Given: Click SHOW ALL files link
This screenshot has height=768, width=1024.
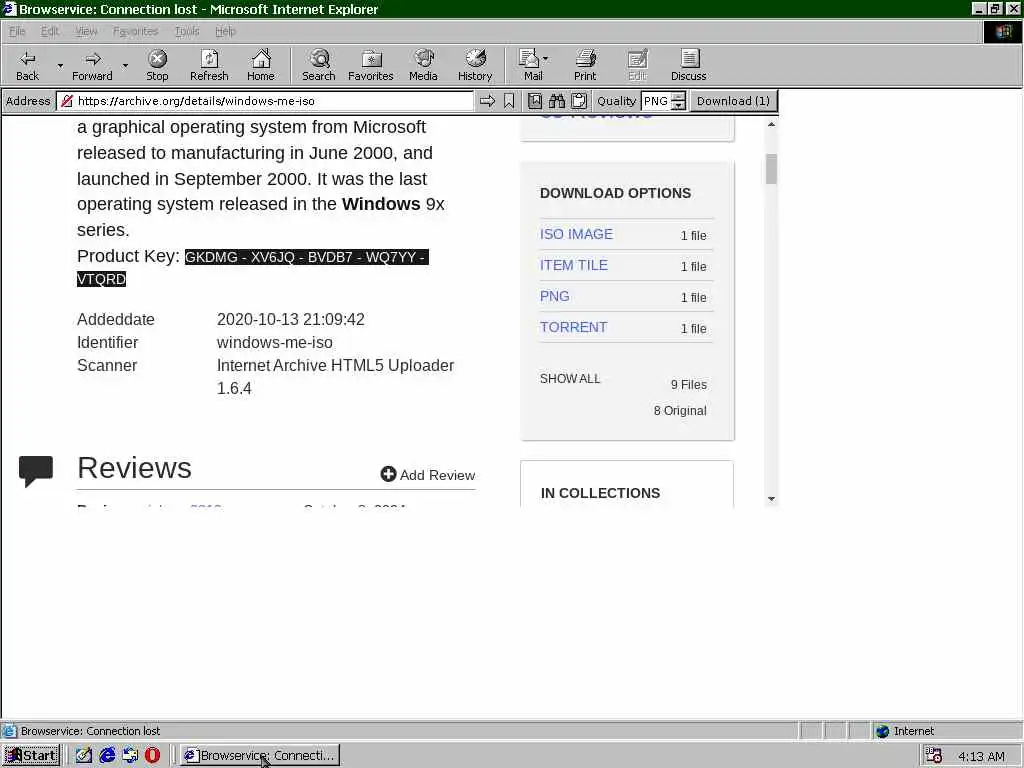Looking at the screenshot, I should (x=569, y=379).
